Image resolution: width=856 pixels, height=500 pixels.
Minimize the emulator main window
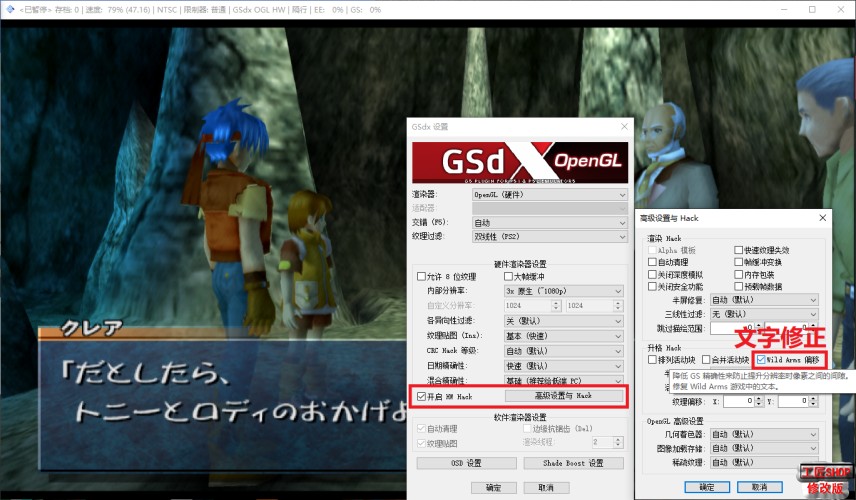[x=784, y=9]
